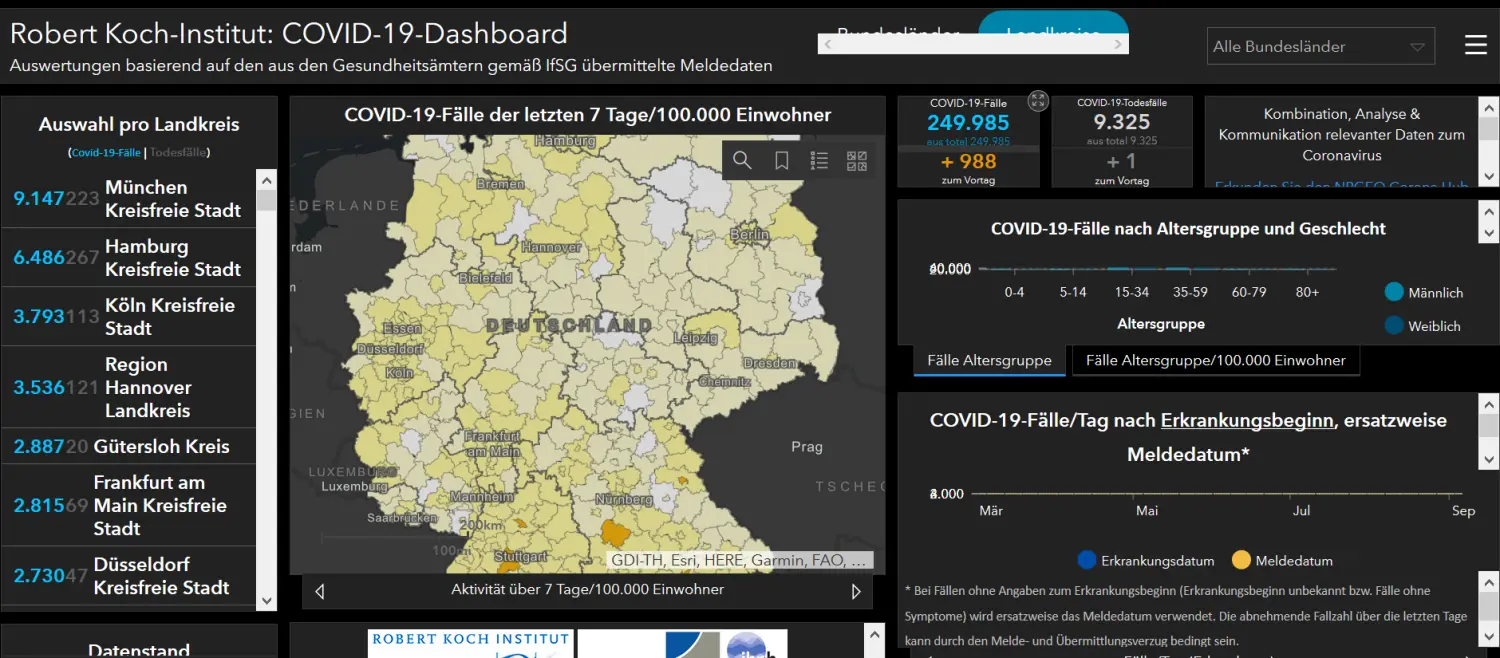The height and width of the screenshot is (658, 1500).
Task: Click the left chevron beside Bundesländer
Action: point(828,44)
